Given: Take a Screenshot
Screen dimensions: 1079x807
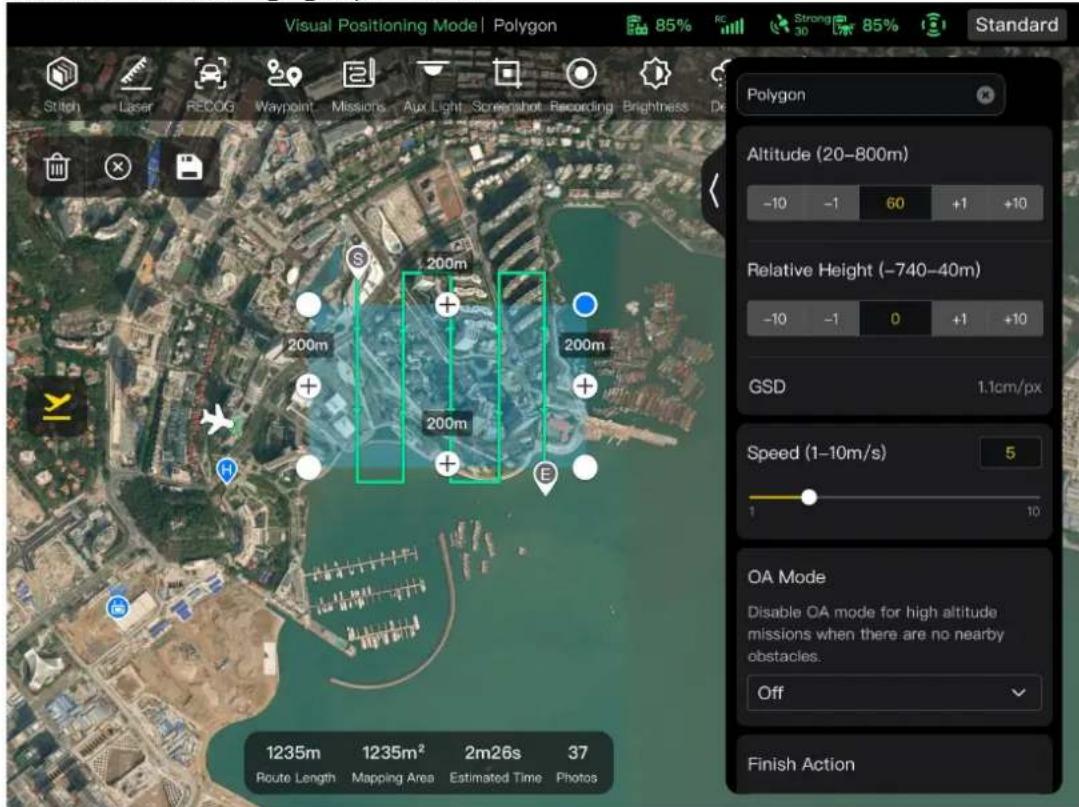Looking at the screenshot, I should click(507, 84).
